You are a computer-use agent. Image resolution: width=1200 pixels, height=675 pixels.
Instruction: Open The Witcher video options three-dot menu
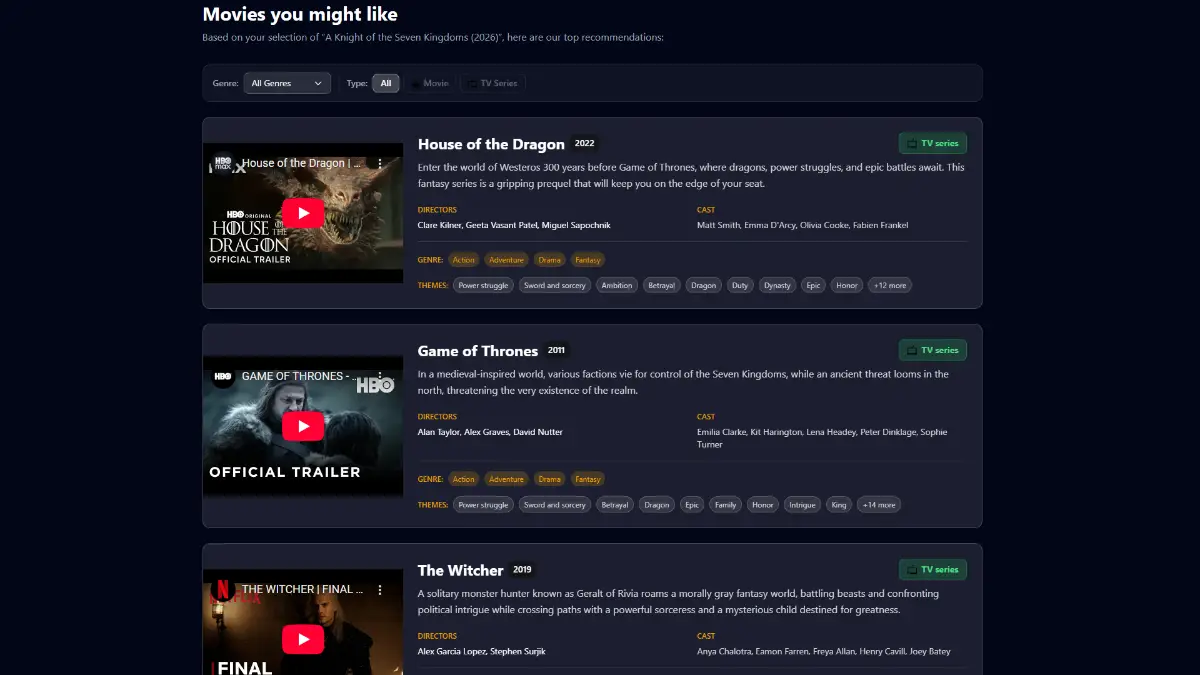coord(381,589)
